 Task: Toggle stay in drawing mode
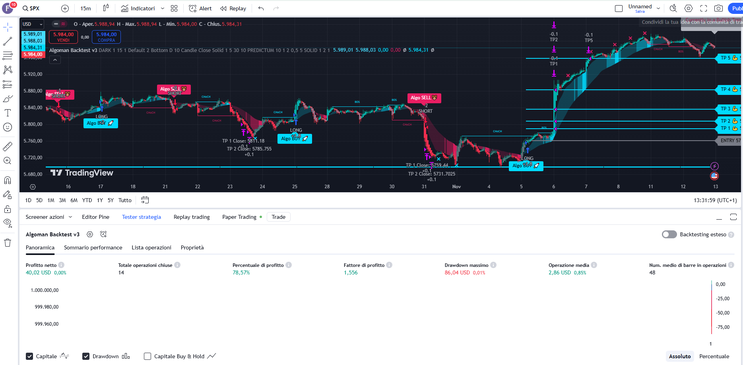pyautogui.click(x=7, y=194)
